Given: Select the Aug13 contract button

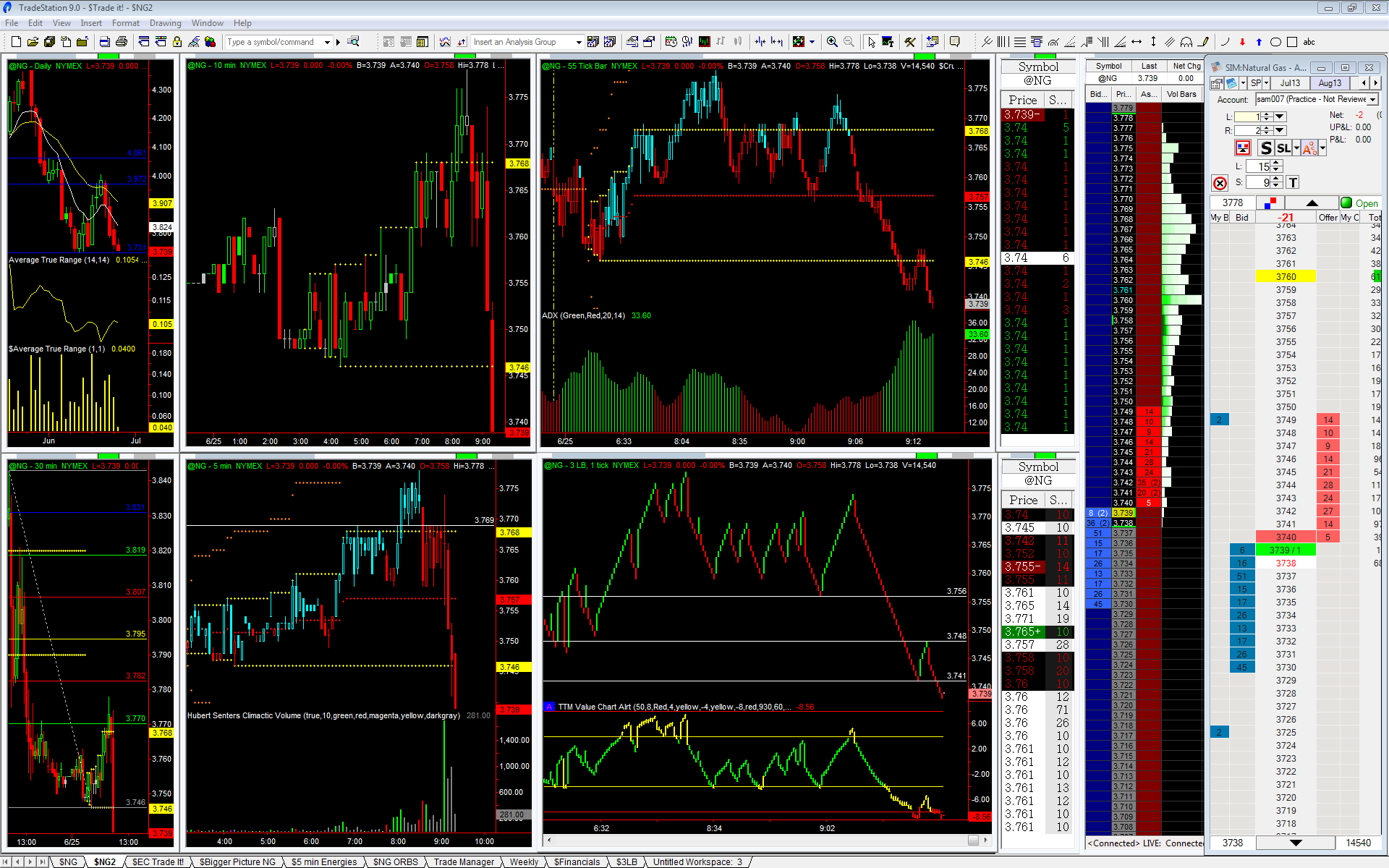Looking at the screenshot, I should [x=1330, y=83].
